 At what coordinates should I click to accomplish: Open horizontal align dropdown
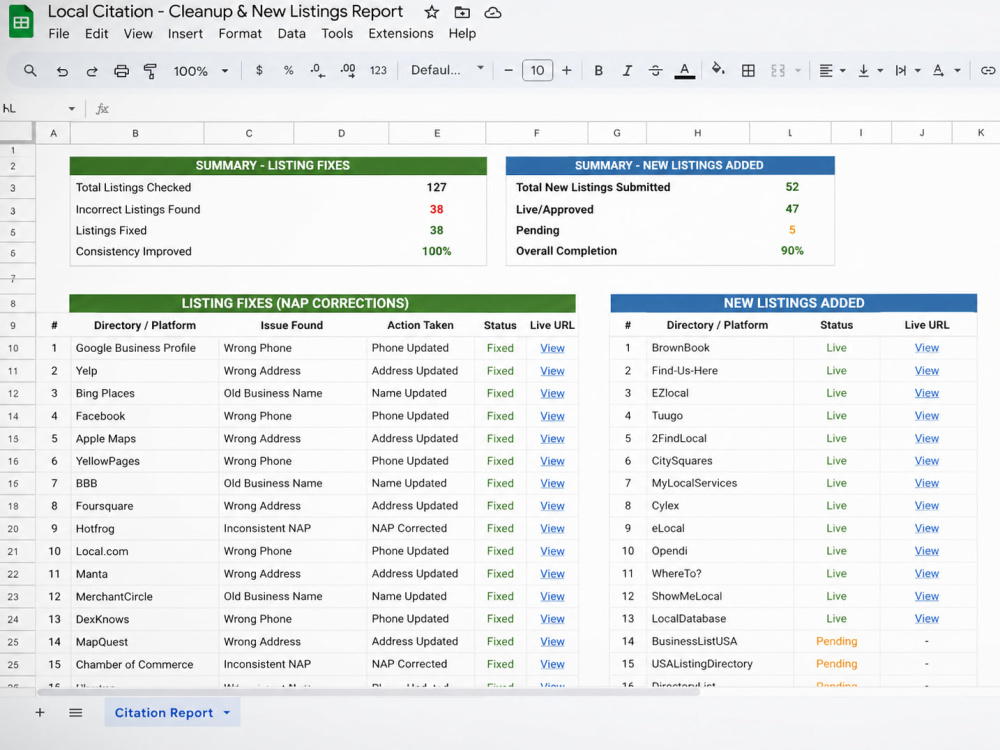(832, 70)
